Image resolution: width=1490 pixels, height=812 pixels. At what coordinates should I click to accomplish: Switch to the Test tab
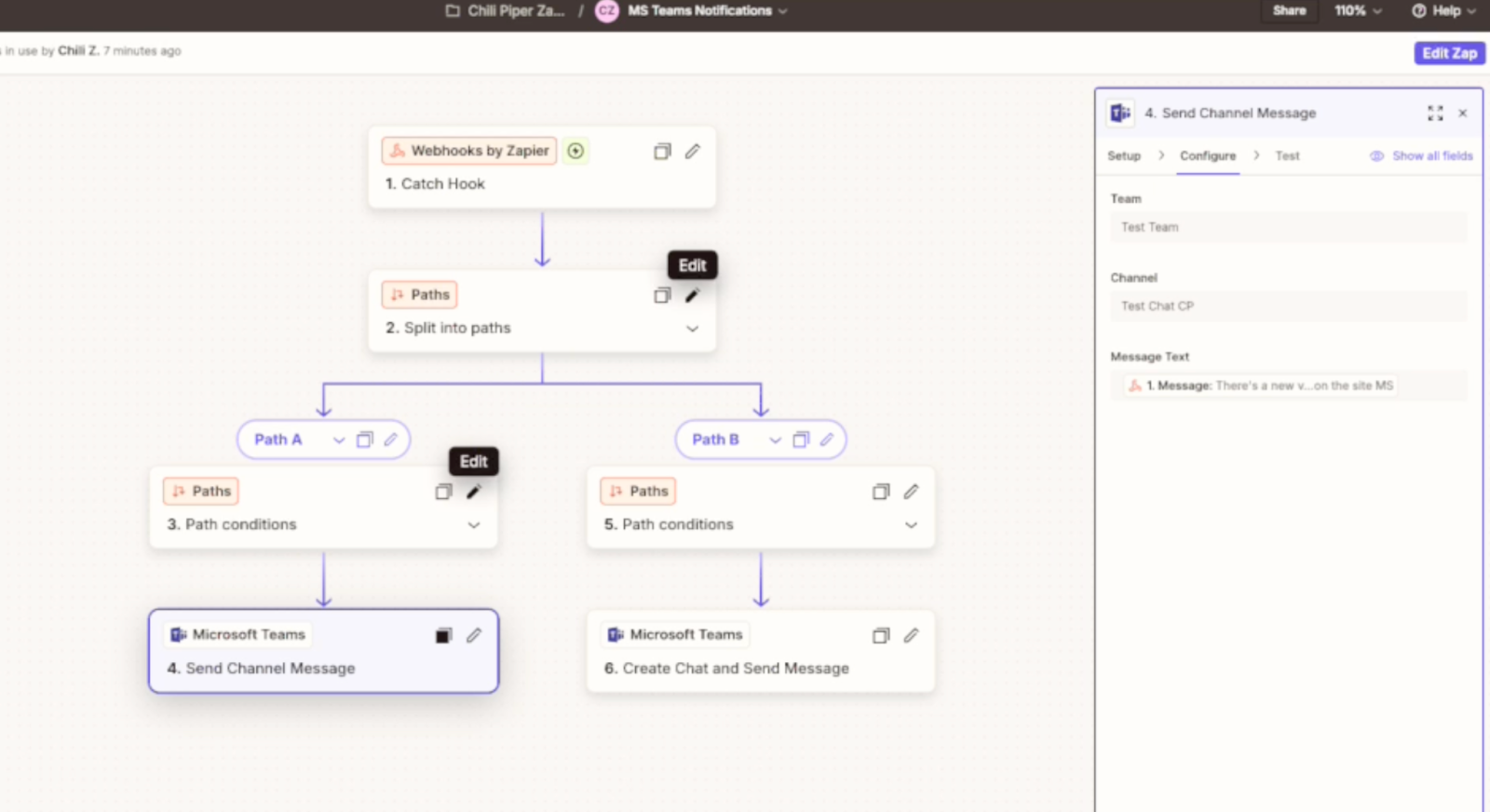(x=1287, y=156)
